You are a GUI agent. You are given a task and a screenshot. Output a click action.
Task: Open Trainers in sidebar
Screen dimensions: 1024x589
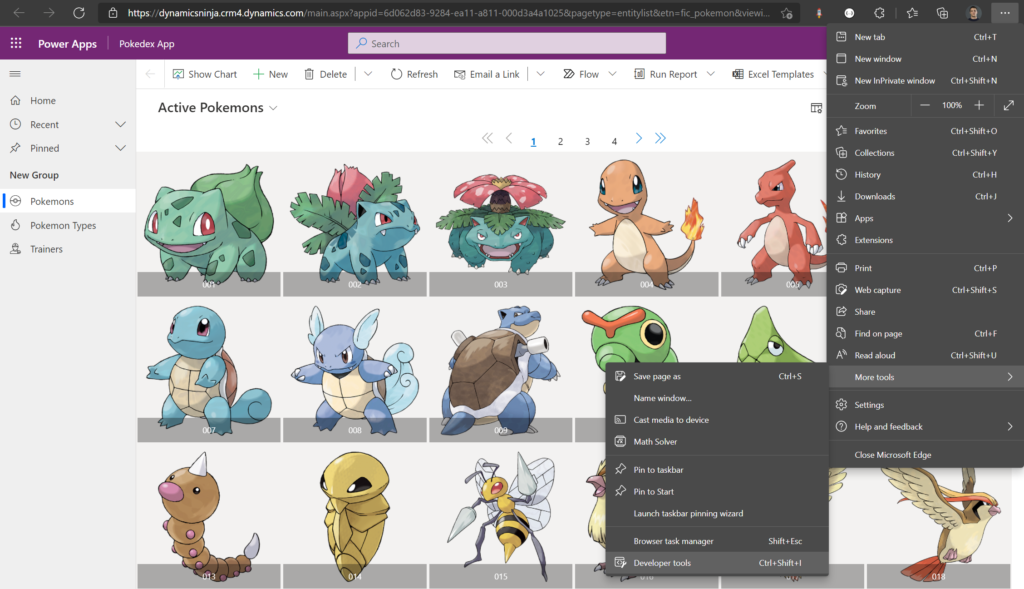(68, 249)
